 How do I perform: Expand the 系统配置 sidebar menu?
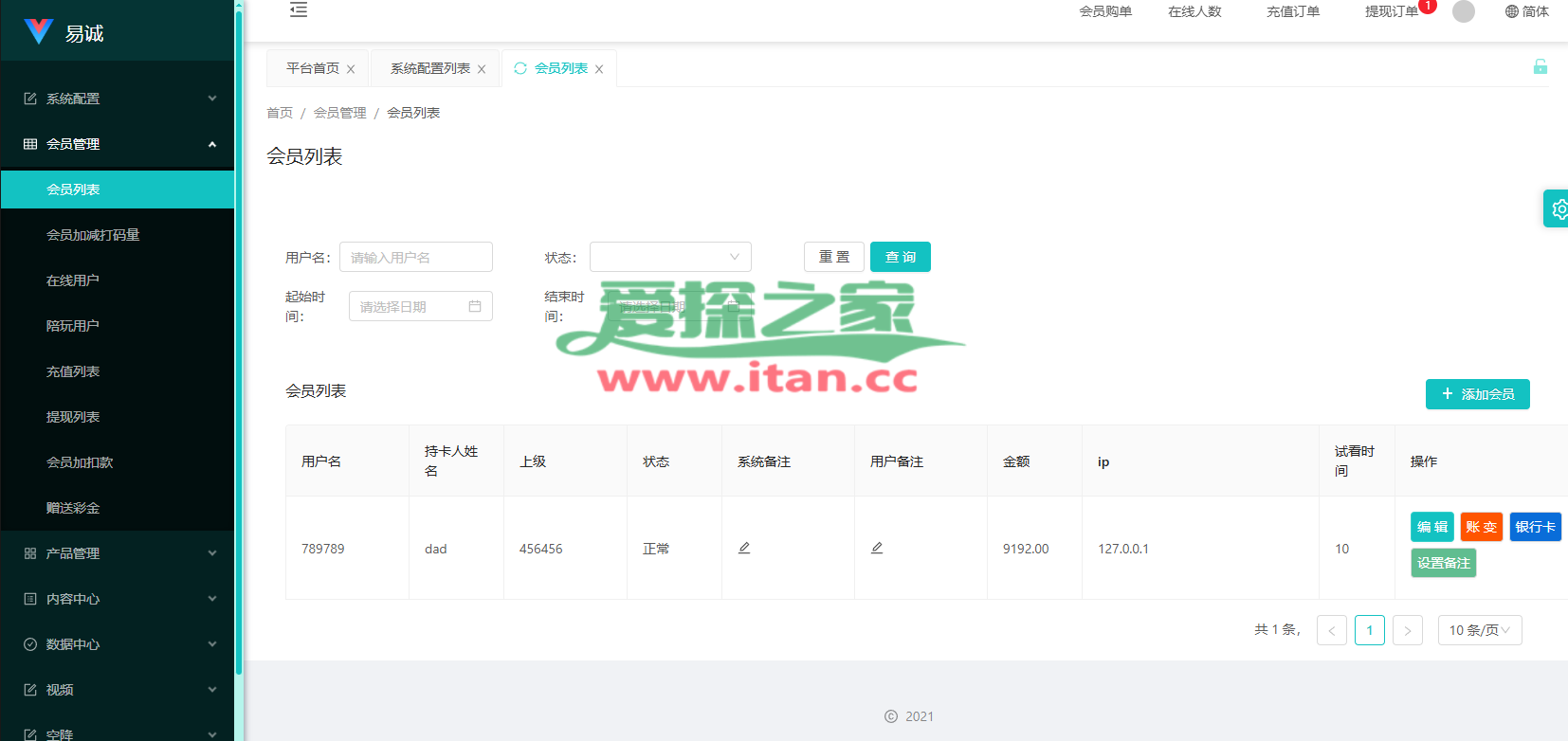pyautogui.click(x=118, y=99)
